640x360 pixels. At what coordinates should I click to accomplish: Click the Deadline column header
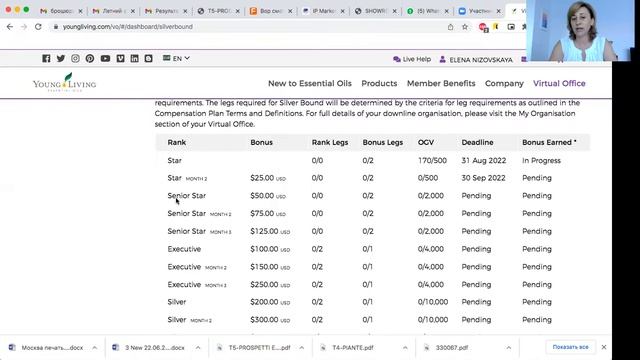(477, 142)
